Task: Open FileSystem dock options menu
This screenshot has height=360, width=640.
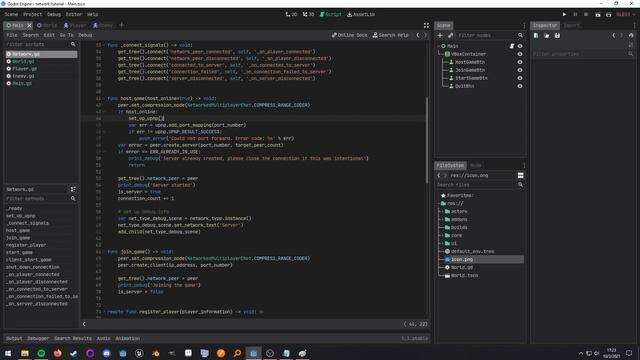Action: 524,165
